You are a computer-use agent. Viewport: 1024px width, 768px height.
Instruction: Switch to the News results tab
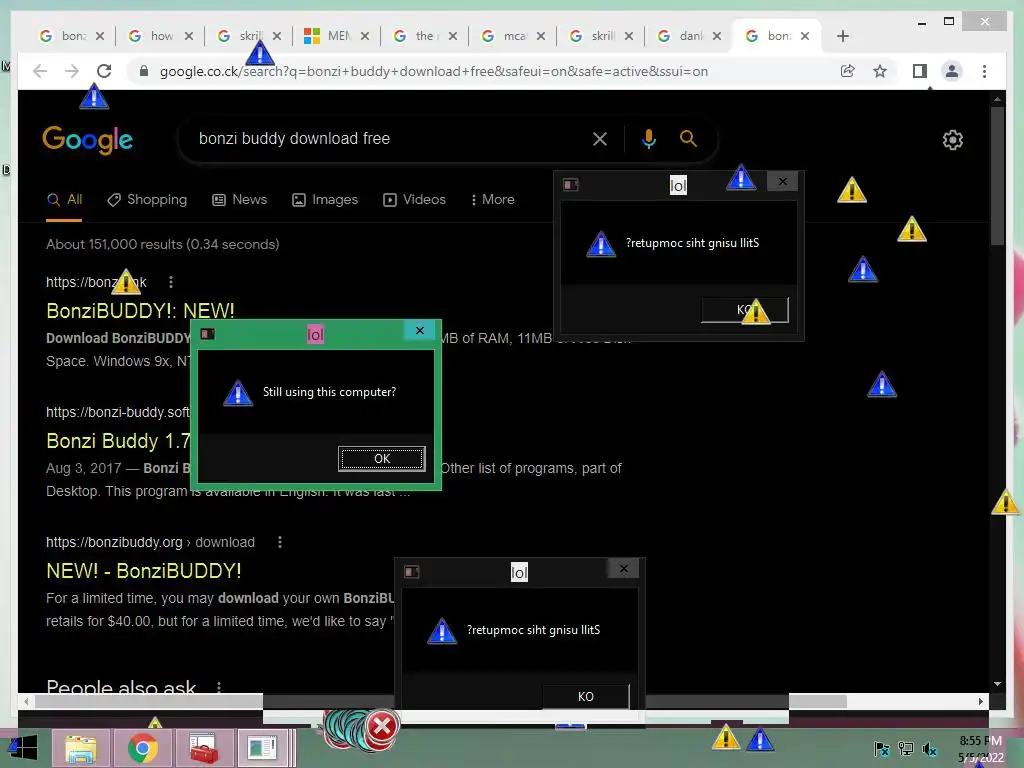tap(240, 200)
